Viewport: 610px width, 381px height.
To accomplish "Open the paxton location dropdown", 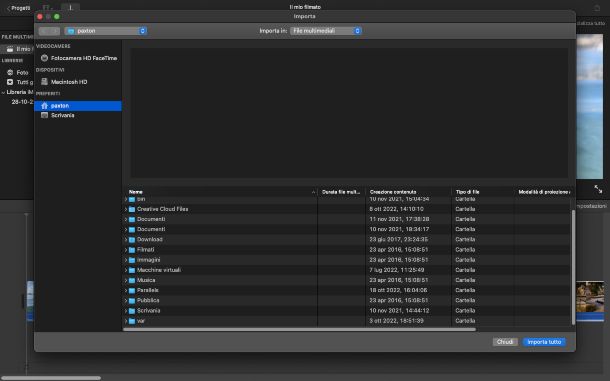I will pyautogui.click(x=105, y=31).
